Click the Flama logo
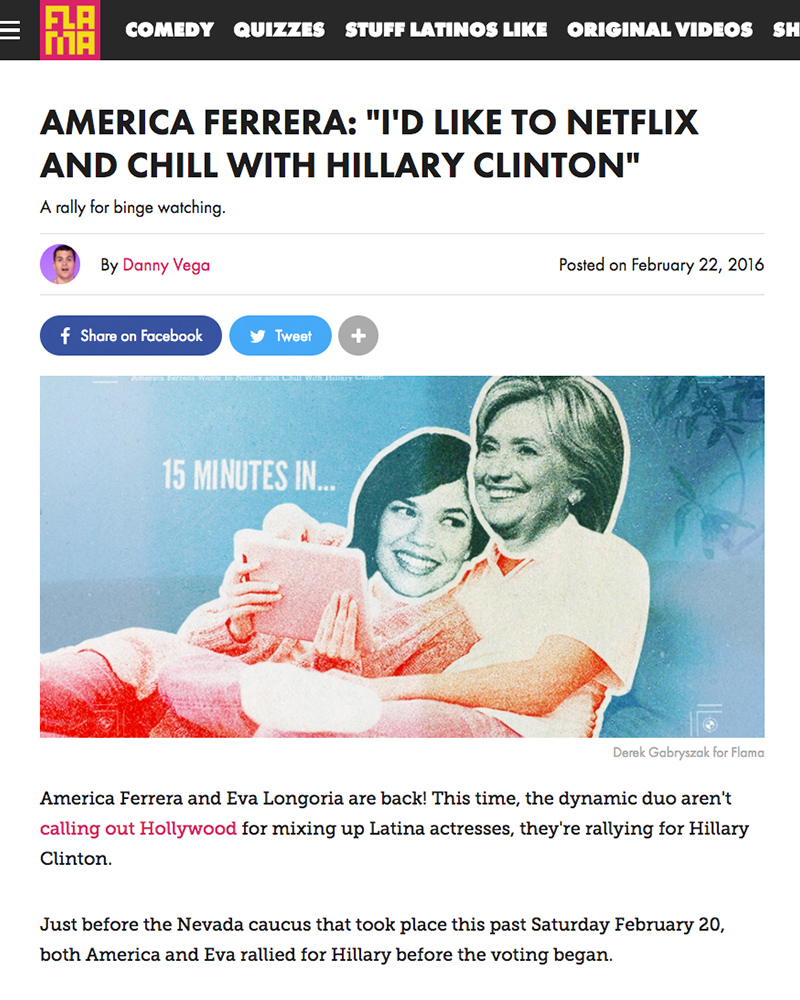The image size is (800, 1000). (70, 30)
